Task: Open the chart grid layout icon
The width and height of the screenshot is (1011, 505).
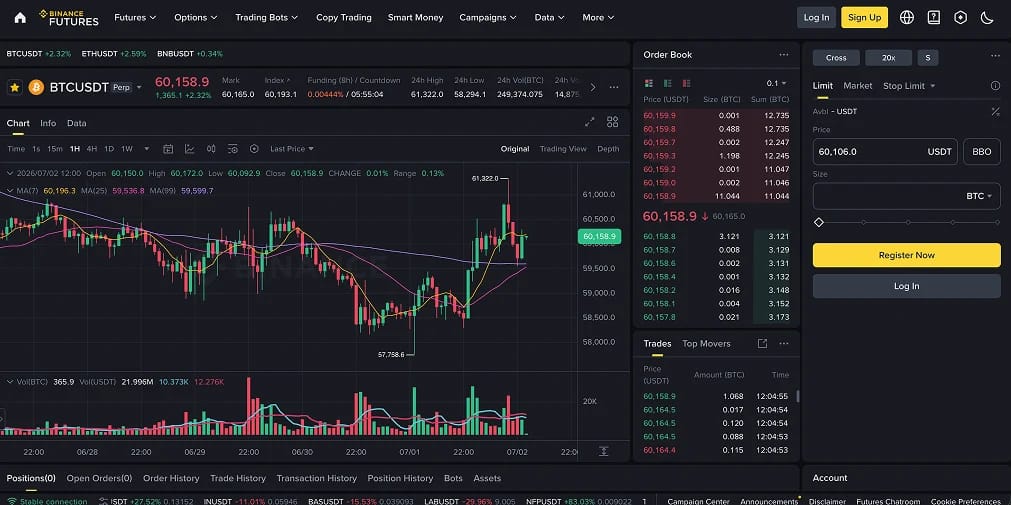Action: pyautogui.click(x=613, y=122)
